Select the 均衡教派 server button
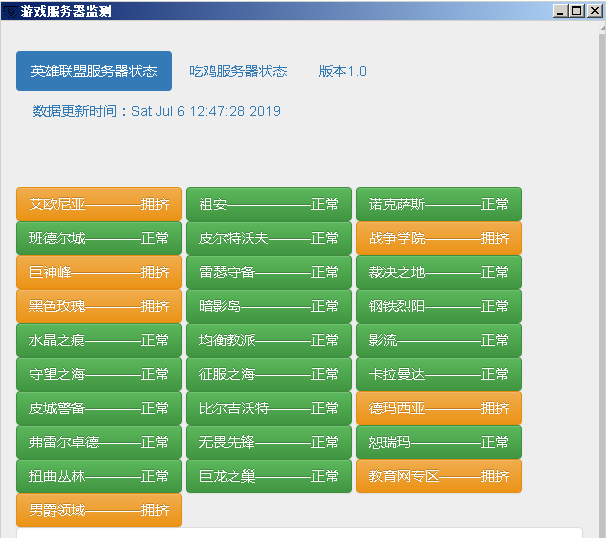Screen dimensions: 606x538 point(269,340)
